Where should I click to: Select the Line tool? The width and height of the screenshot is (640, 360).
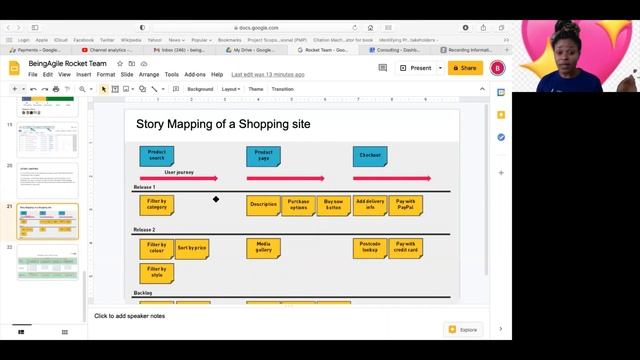point(154,89)
